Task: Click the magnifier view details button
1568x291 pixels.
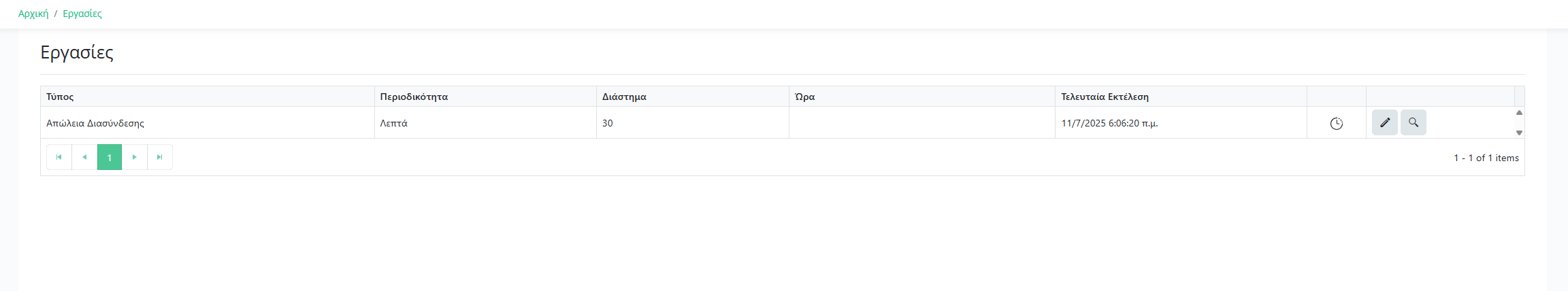Action: (1413, 122)
